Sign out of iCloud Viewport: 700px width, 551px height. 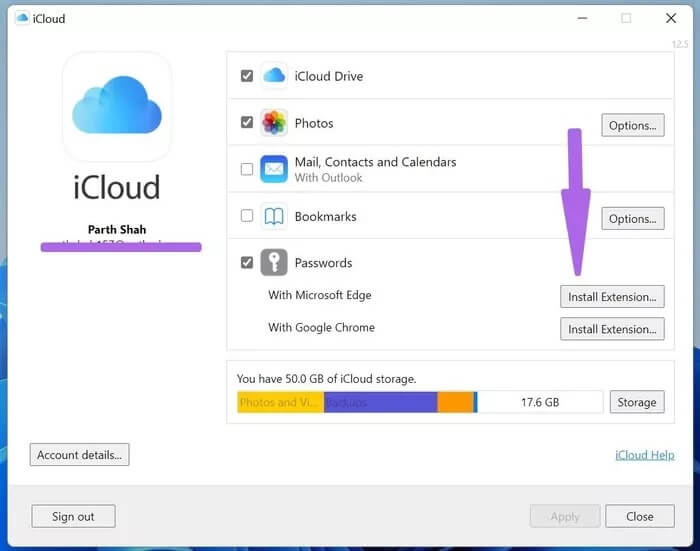click(x=73, y=516)
